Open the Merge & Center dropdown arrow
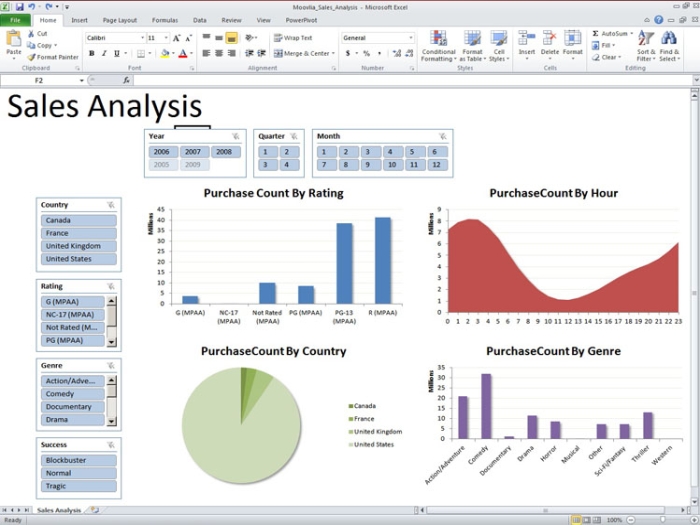700x525 pixels. point(333,54)
